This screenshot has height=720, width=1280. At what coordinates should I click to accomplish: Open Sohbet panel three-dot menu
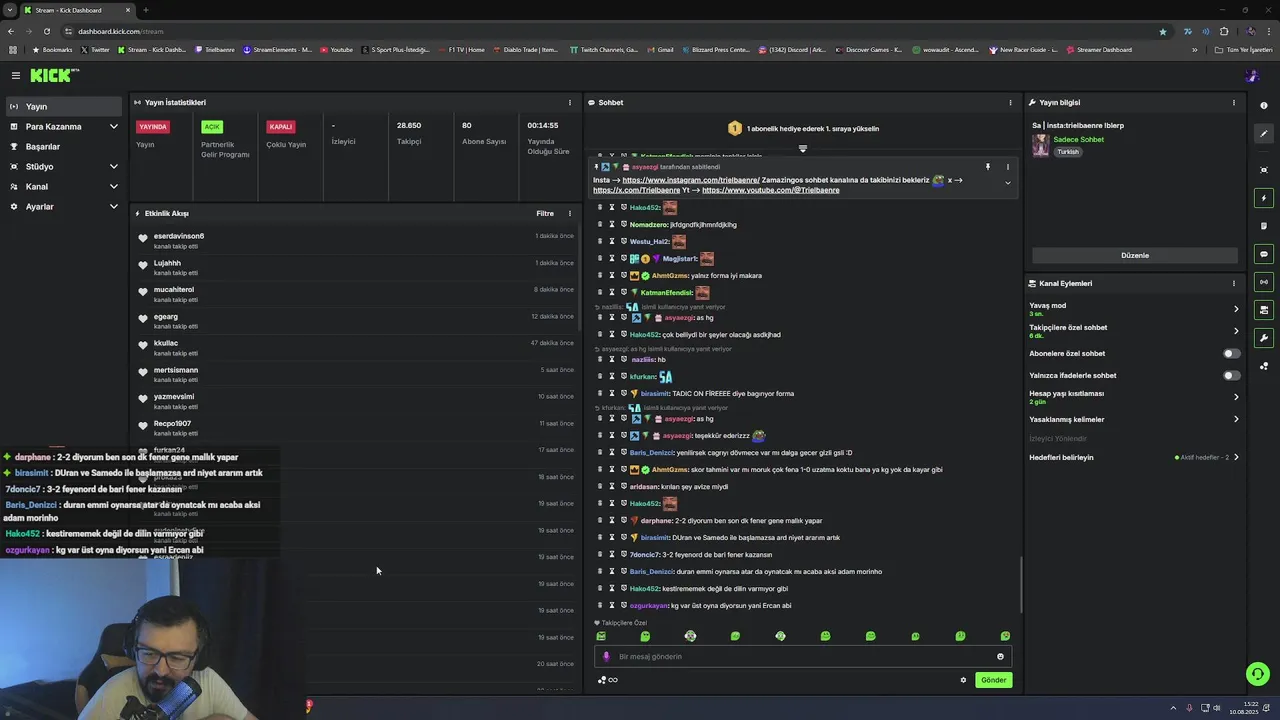(1010, 102)
